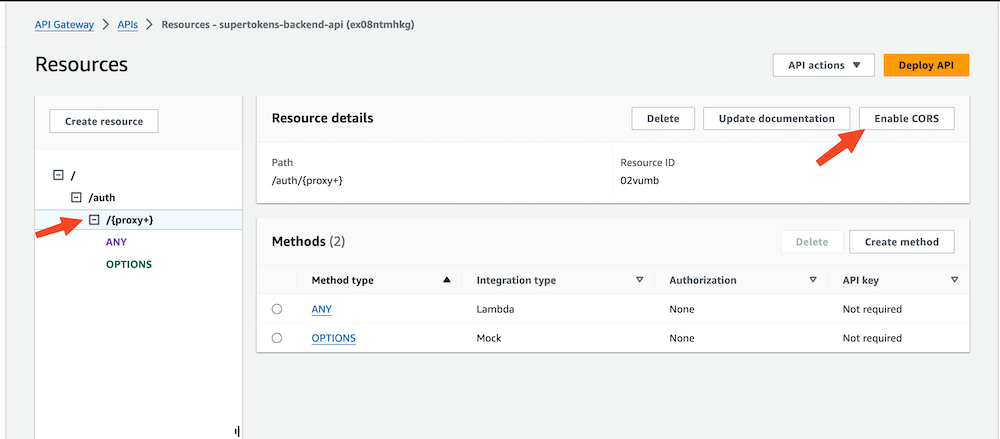
Task: Click the Enable CORS button
Action: (x=906, y=118)
